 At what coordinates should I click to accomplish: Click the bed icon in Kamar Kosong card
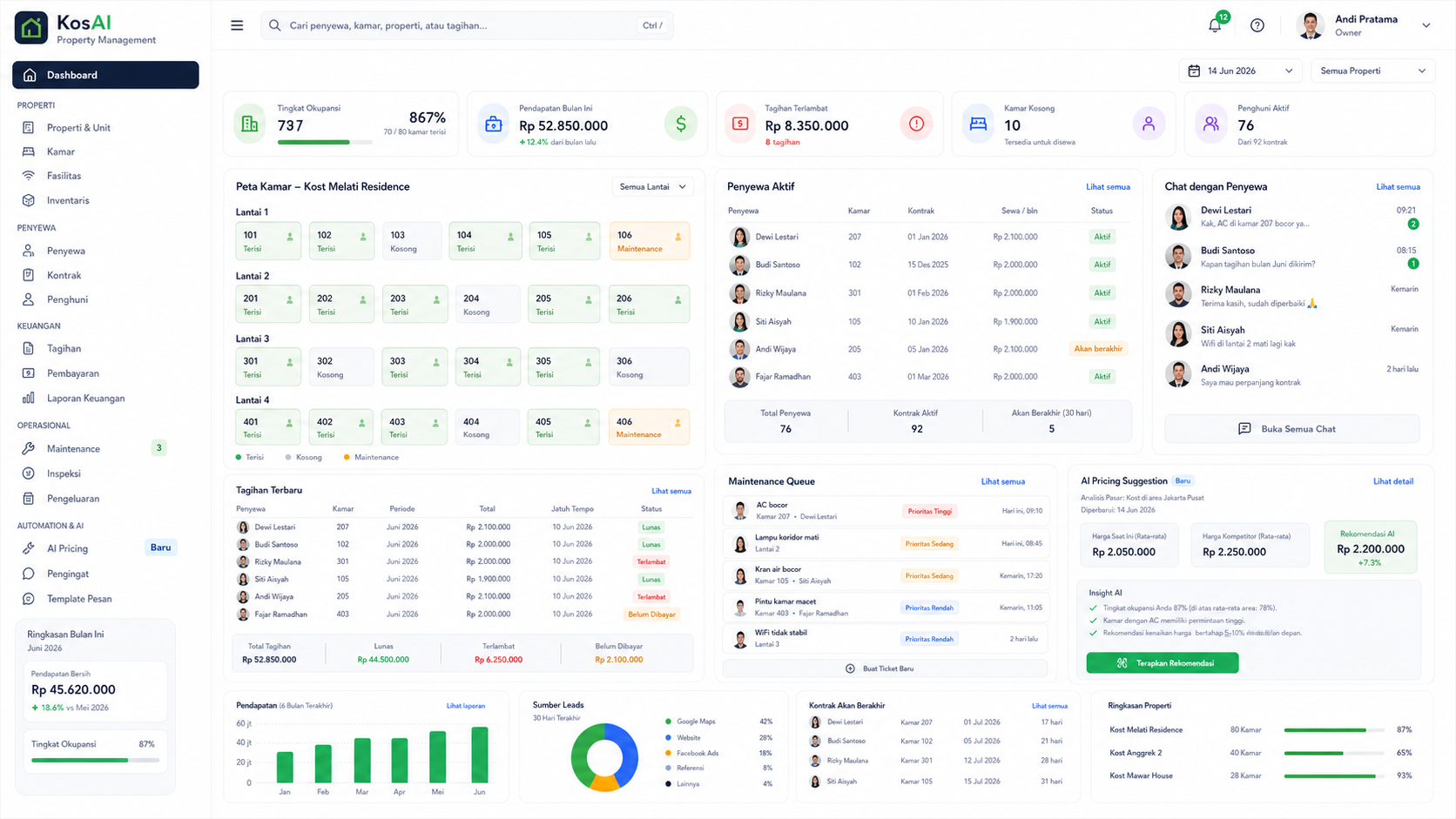tap(978, 124)
